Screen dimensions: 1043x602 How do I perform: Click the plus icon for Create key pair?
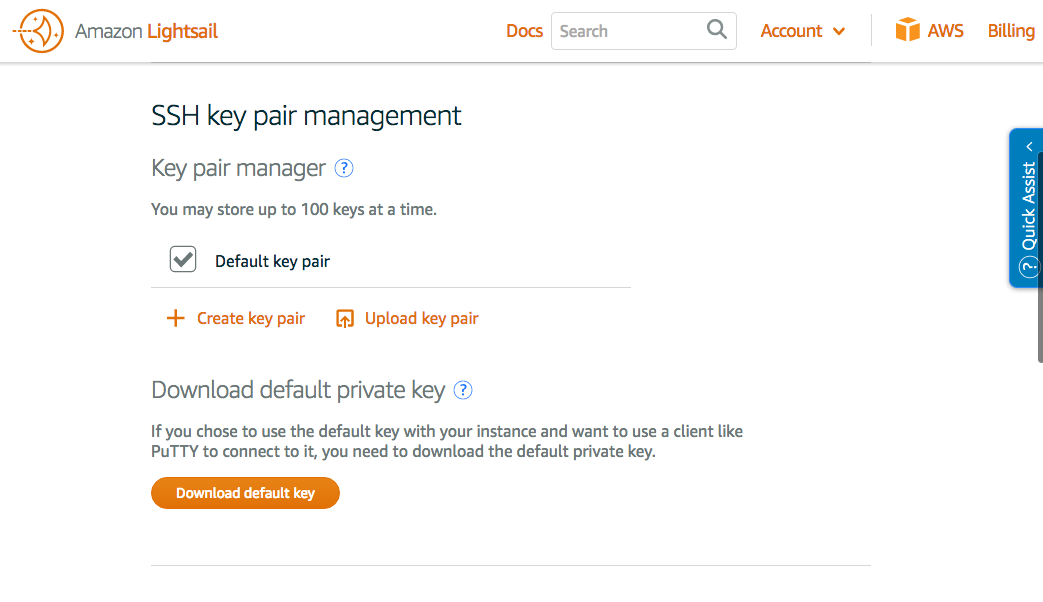point(176,318)
